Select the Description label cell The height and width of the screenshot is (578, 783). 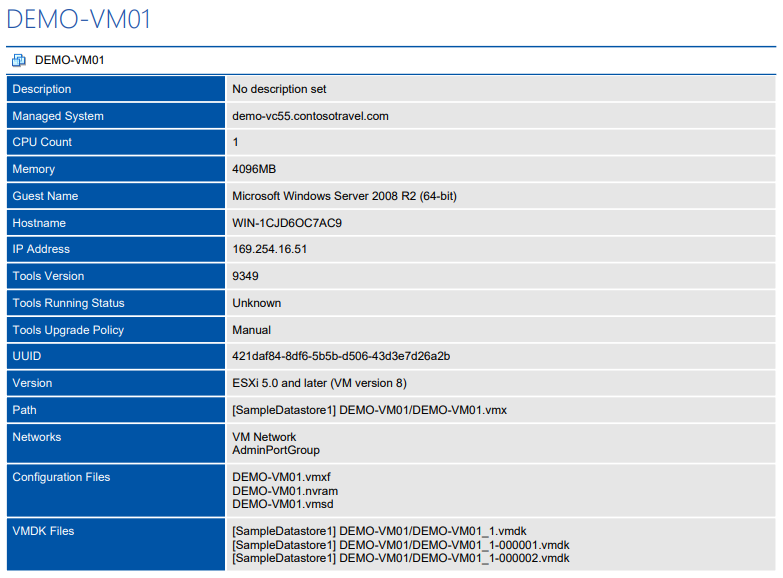click(x=116, y=89)
